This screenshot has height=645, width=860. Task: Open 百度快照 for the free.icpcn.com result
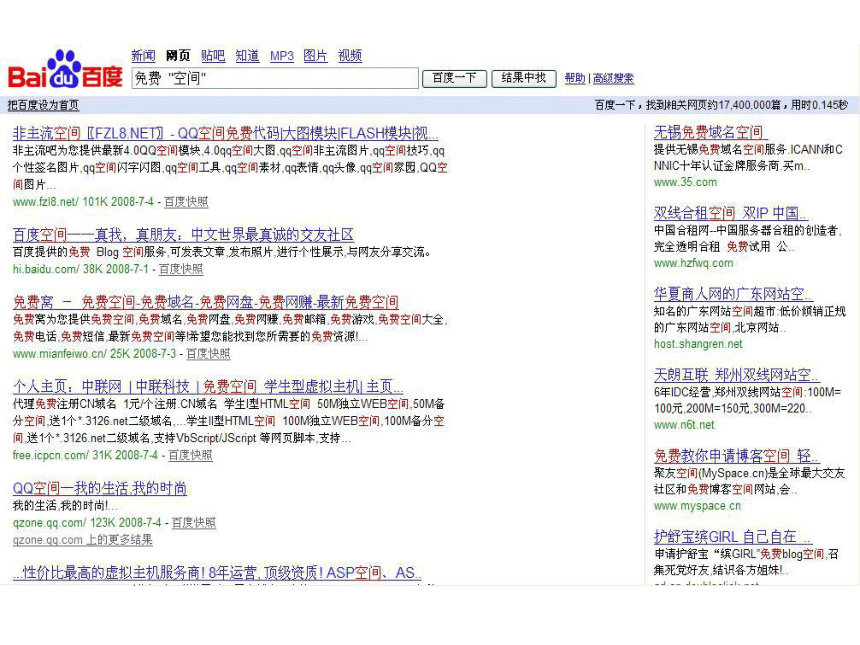[190, 455]
